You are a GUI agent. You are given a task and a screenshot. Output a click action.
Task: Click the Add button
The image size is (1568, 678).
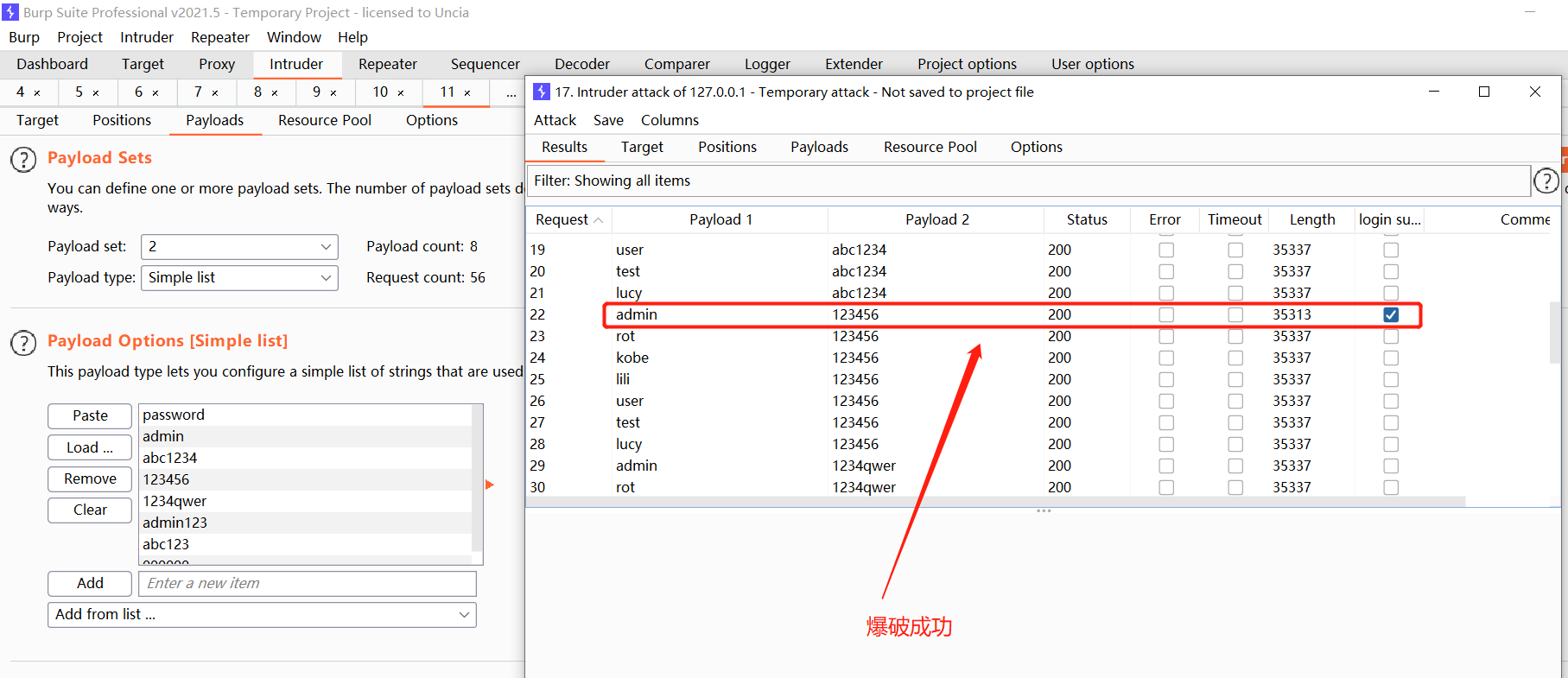[90, 584]
